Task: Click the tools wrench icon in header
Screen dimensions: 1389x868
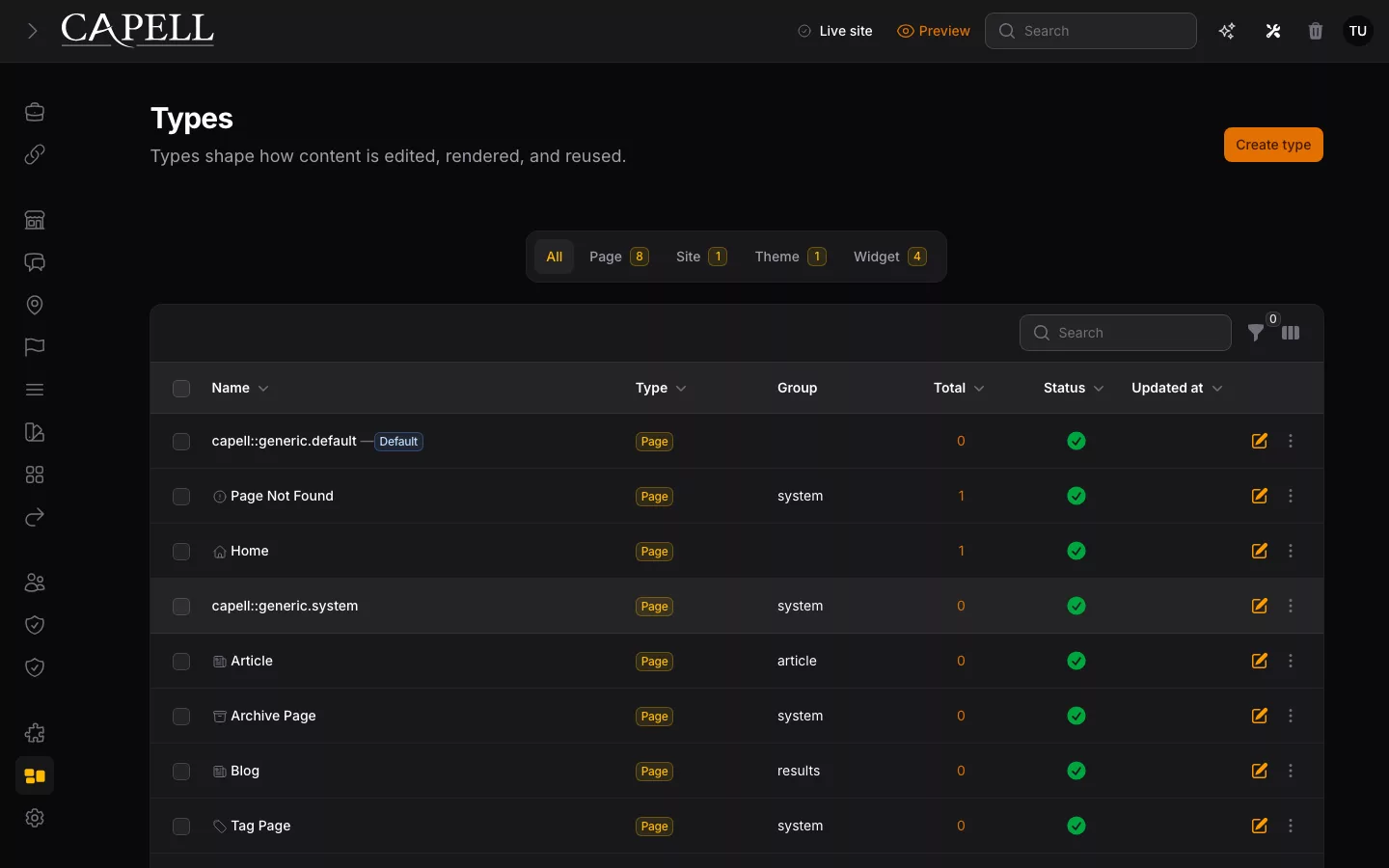Action: click(x=1273, y=31)
